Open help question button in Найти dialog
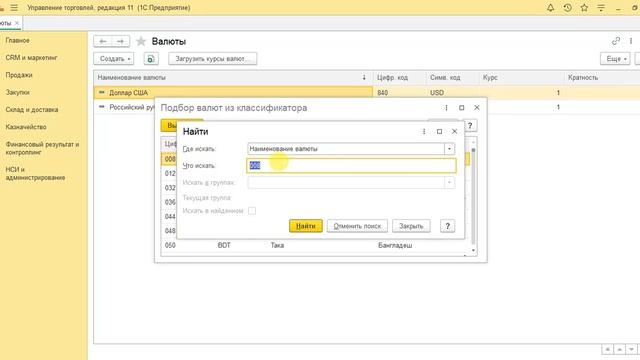This screenshot has width=640, height=360. click(447, 226)
